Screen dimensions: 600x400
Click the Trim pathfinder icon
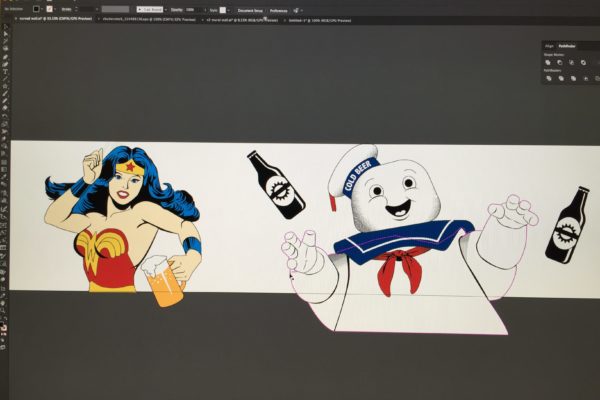pyautogui.click(x=561, y=78)
